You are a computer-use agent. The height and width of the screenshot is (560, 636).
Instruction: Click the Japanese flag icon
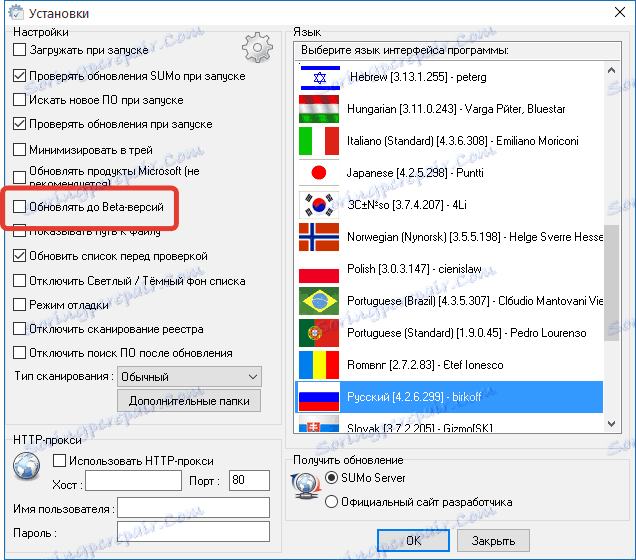[319, 173]
